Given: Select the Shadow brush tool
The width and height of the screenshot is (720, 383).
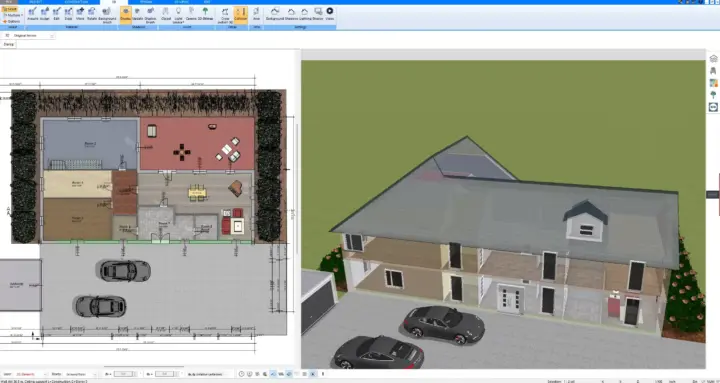Looking at the screenshot, I should coord(150,15).
